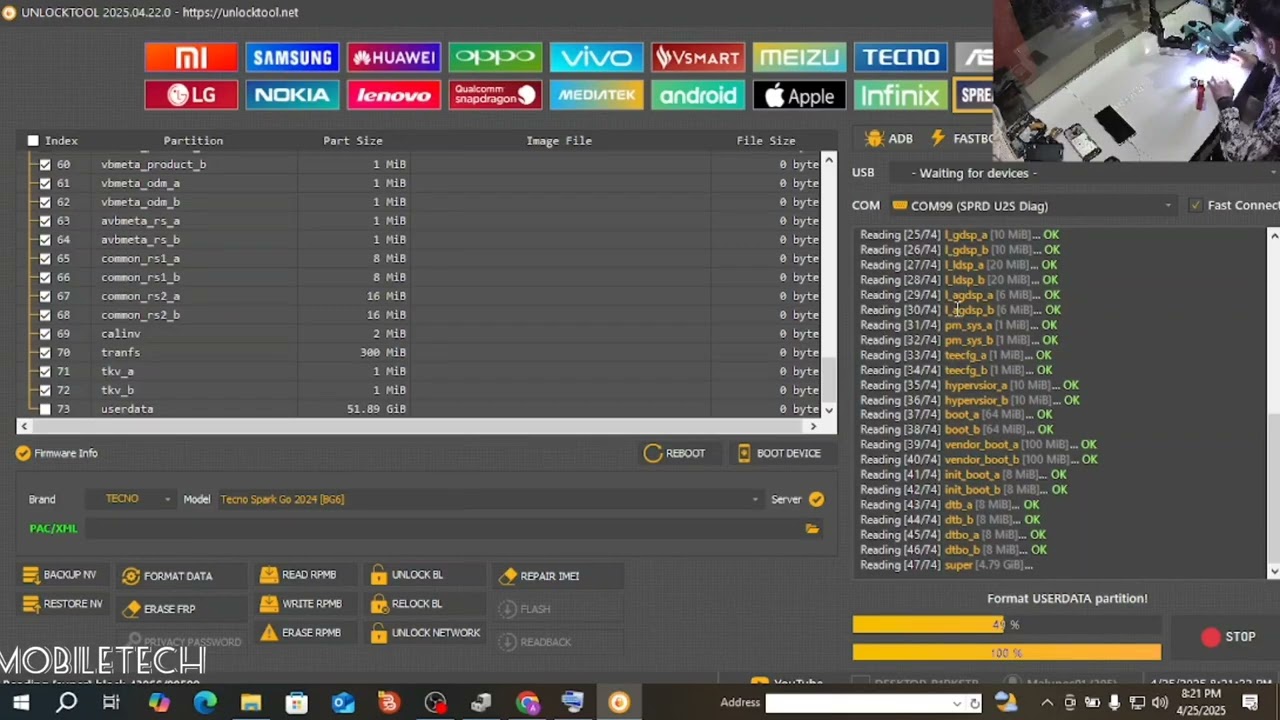This screenshot has height=720, width=1280.
Task: Select the MI brand logo
Action: tap(191, 57)
